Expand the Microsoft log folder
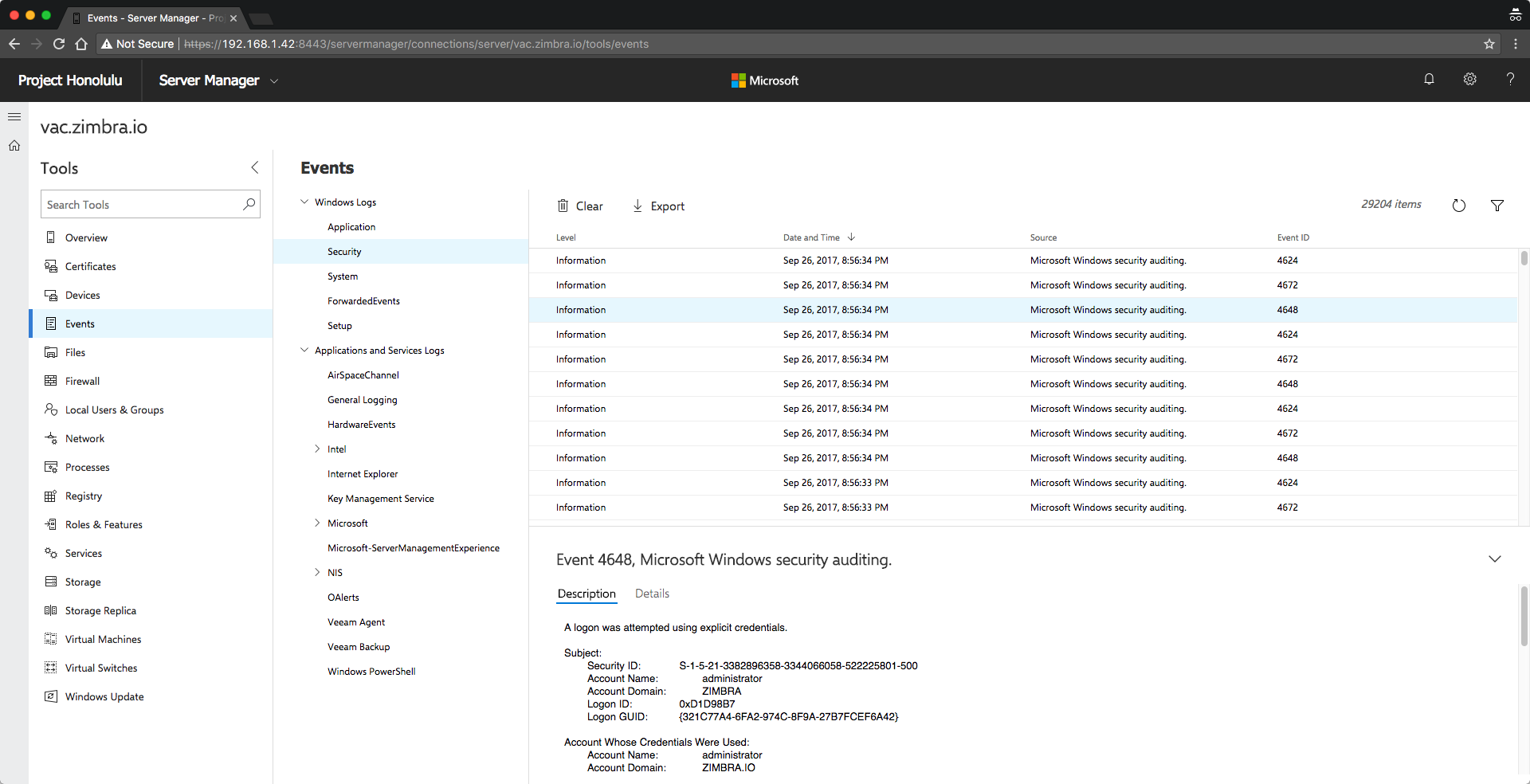Screen dimensions: 1530x784 [317, 523]
